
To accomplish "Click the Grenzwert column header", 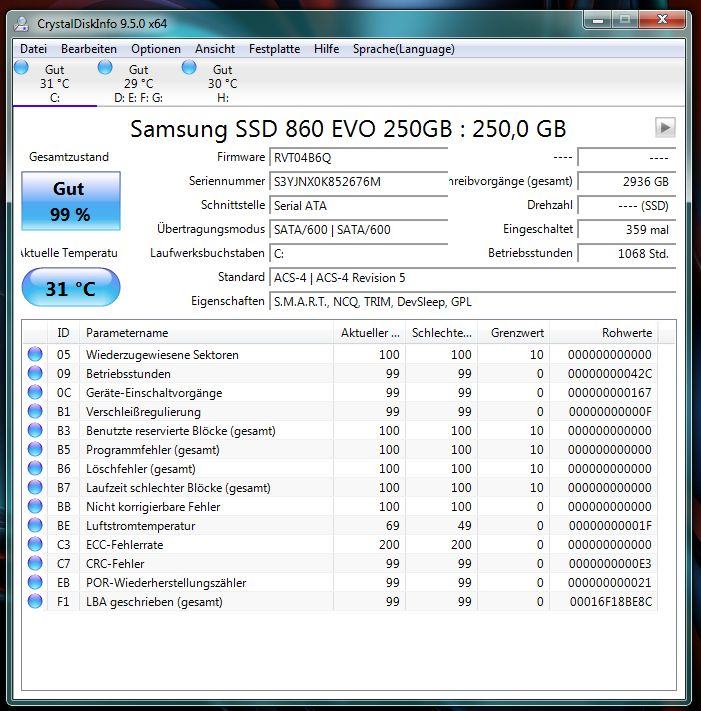I will (514, 333).
